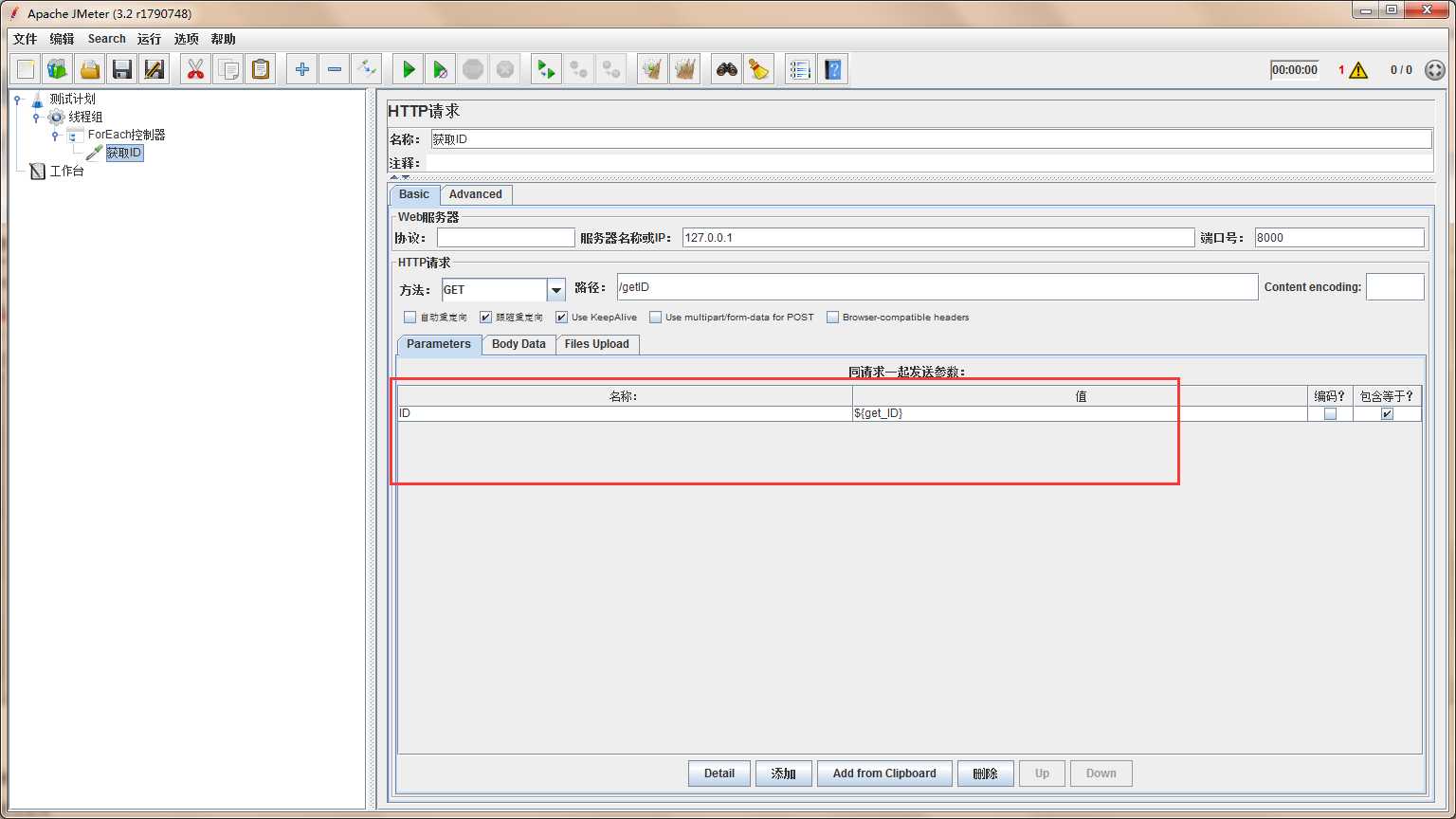Open Search using the binoculars icon
Screen dimensions: 1456x819
pyautogui.click(x=727, y=69)
